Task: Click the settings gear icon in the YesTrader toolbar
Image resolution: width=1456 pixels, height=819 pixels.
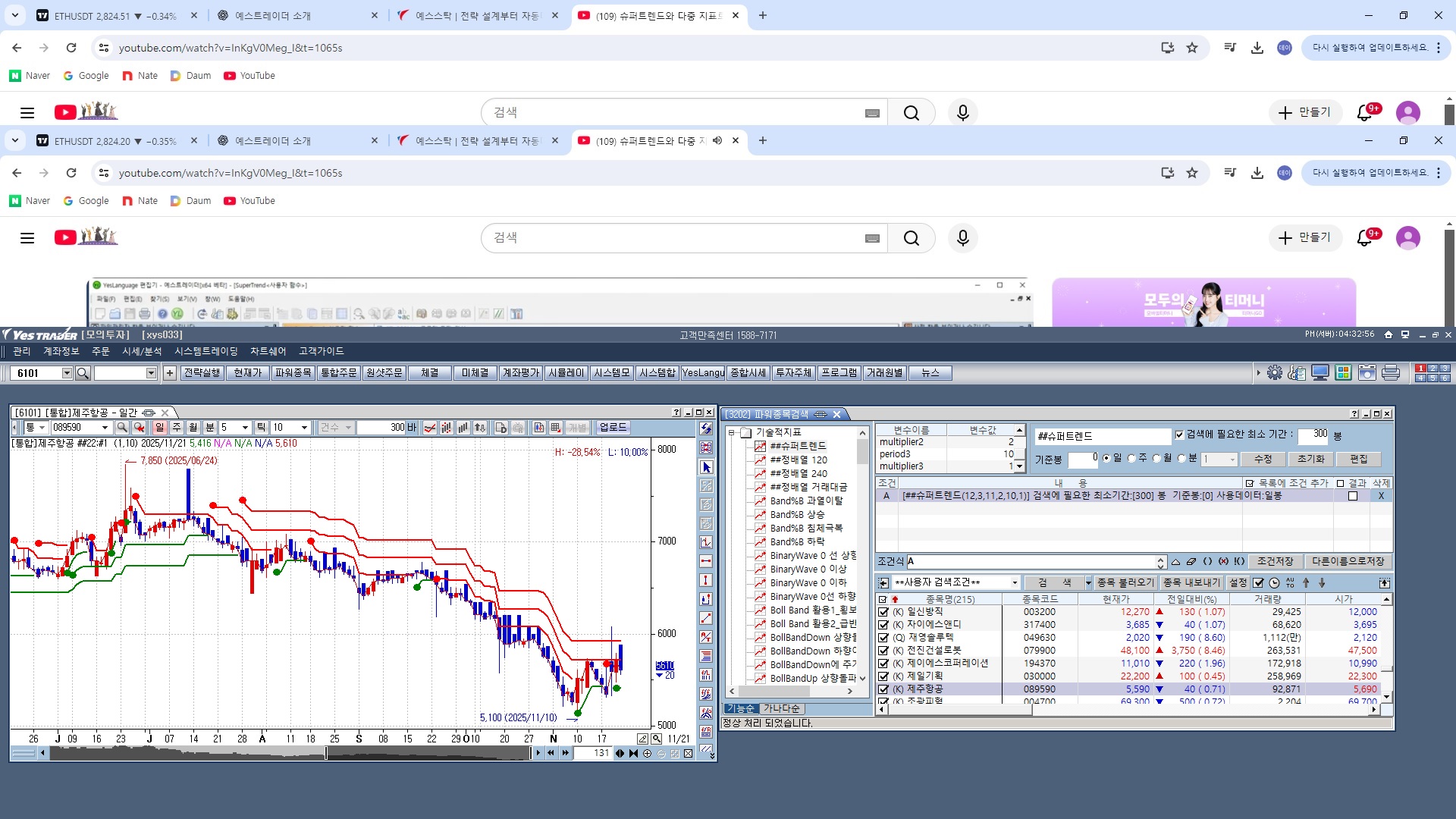Action: pyautogui.click(x=1275, y=373)
